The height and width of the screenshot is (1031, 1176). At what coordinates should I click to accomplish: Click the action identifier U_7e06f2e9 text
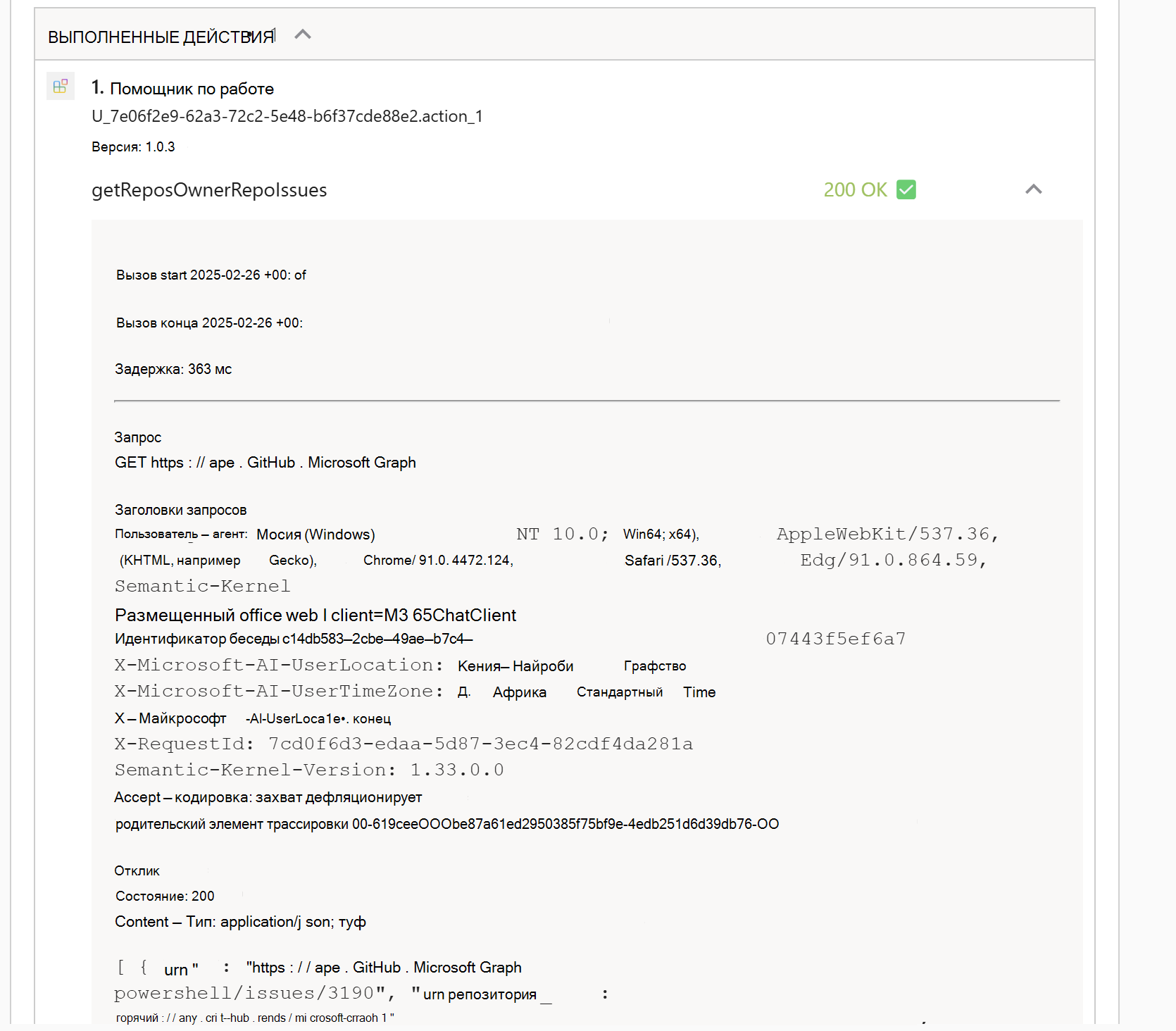point(287,116)
